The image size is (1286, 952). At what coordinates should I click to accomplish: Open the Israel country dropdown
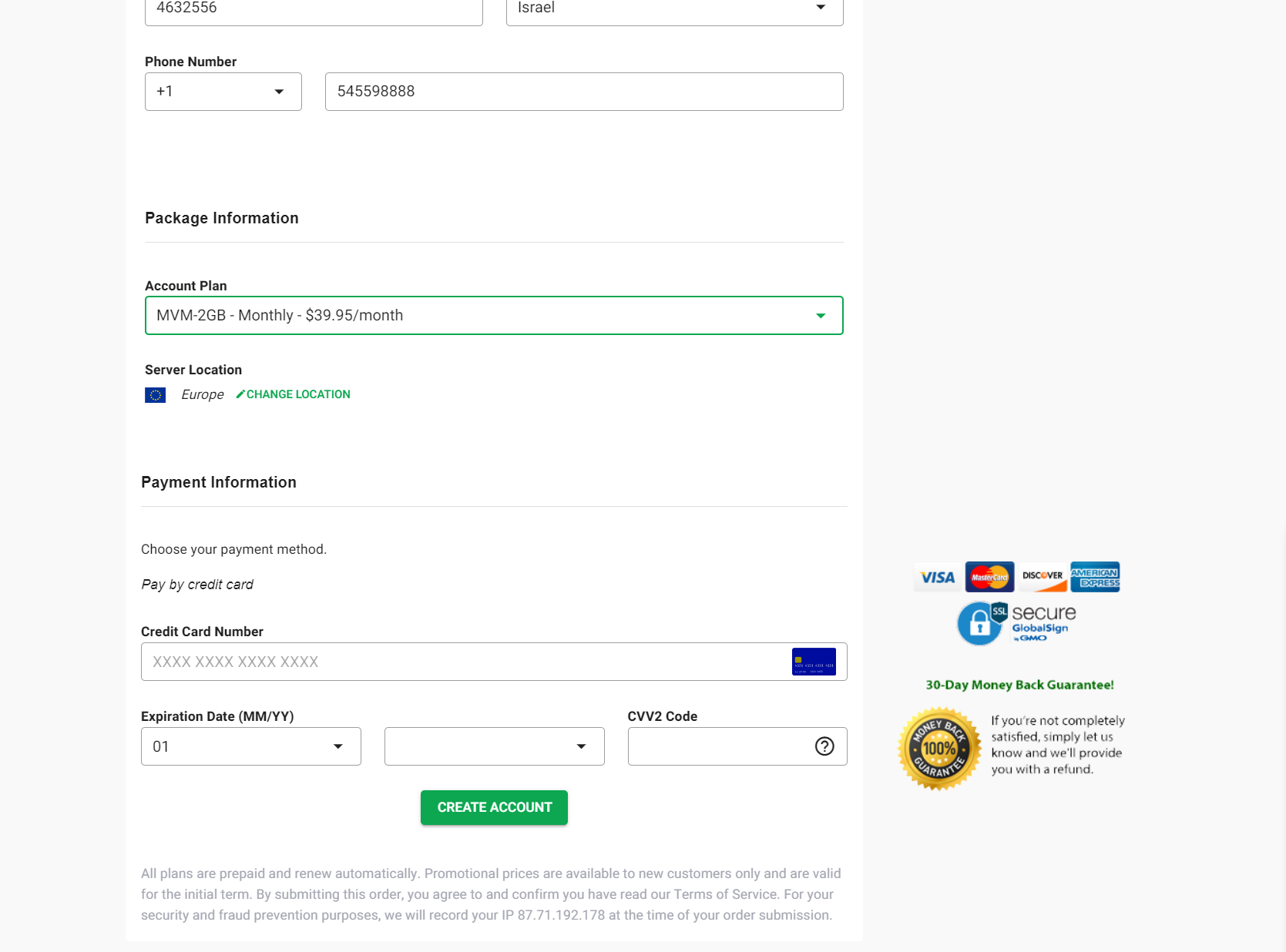tap(674, 9)
